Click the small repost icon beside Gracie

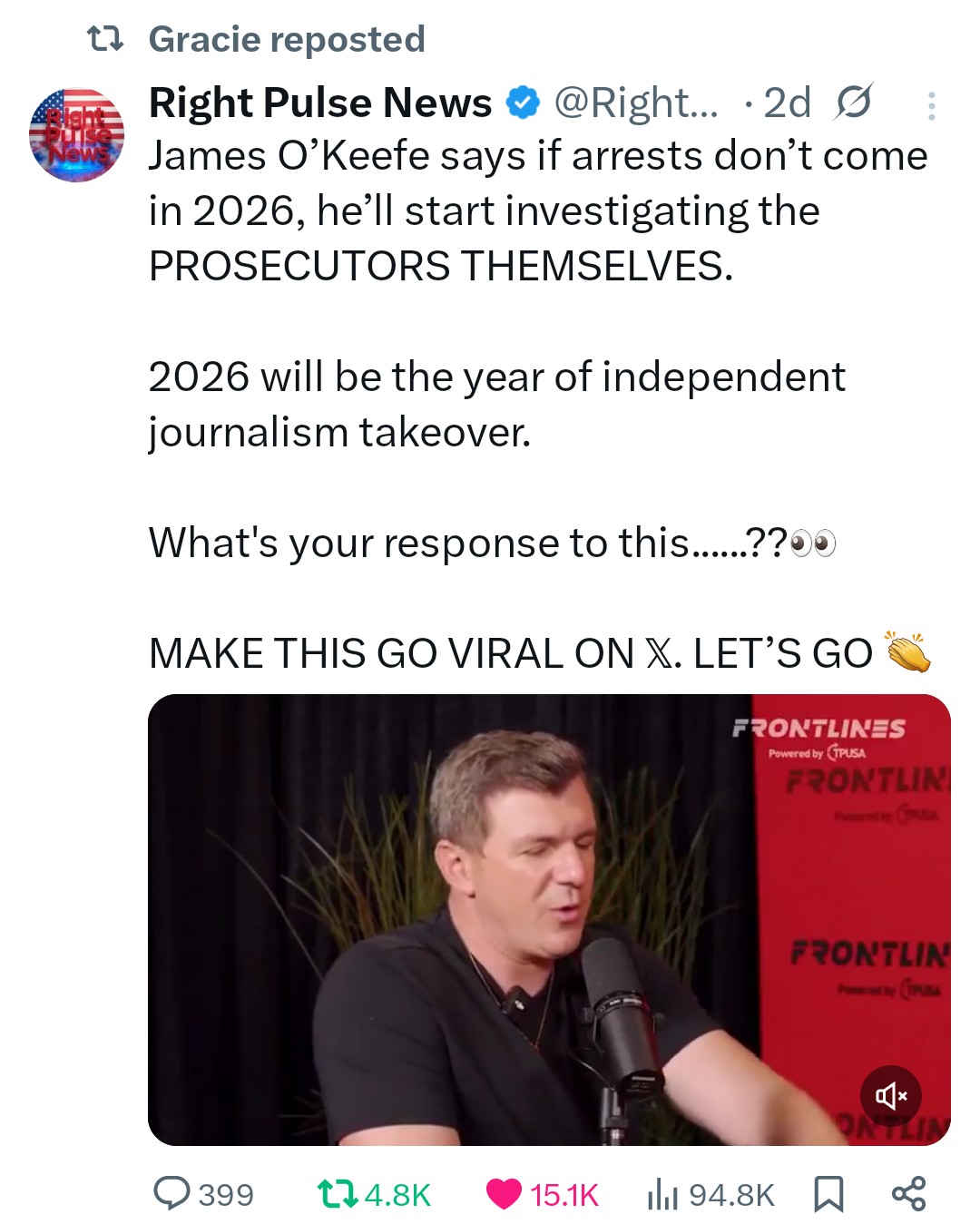(x=104, y=39)
